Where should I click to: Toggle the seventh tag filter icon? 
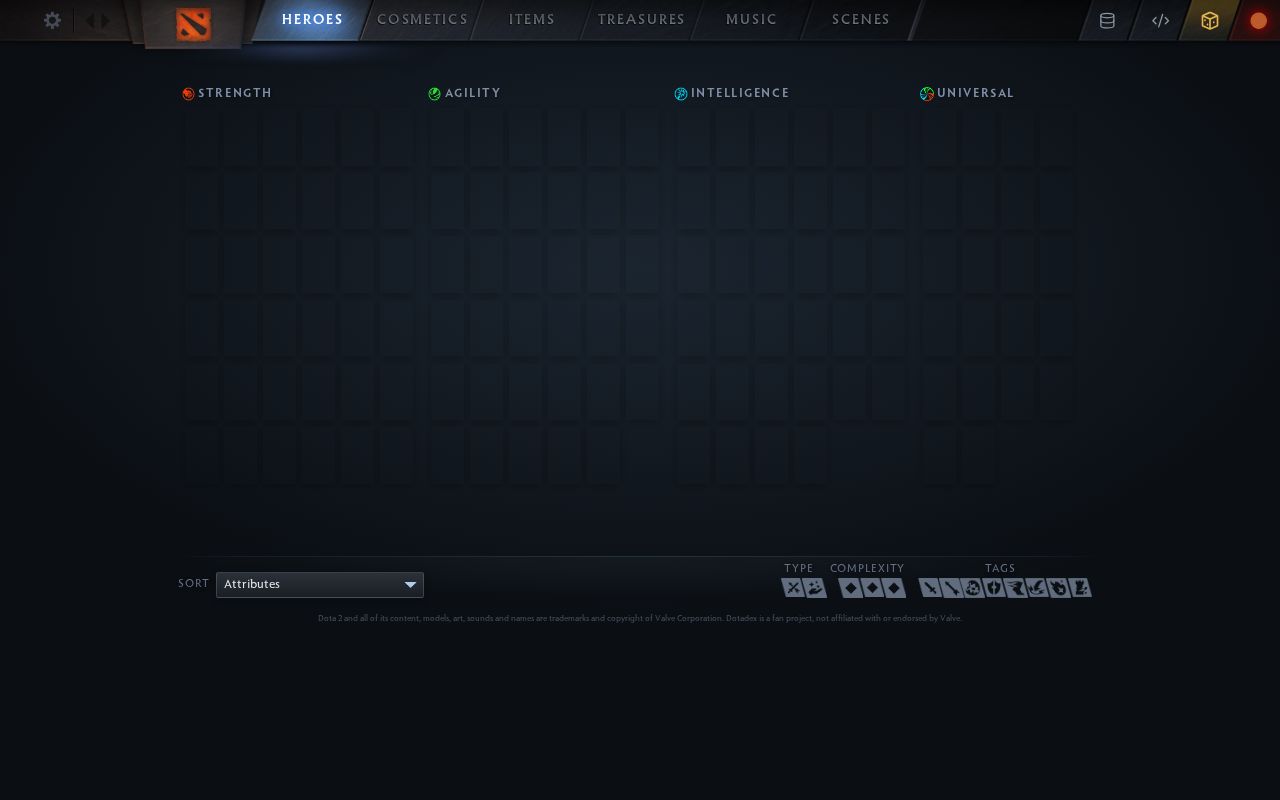click(x=1059, y=588)
